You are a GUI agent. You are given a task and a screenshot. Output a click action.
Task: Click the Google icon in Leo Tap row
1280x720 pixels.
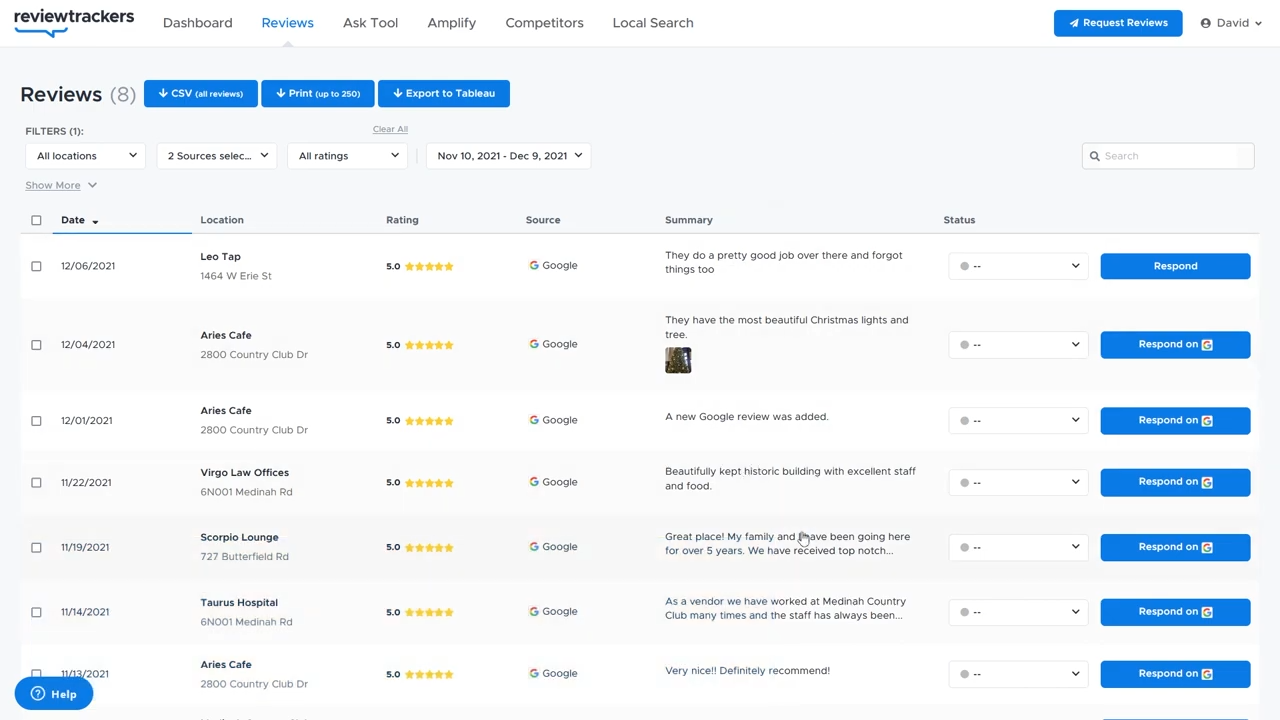coord(534,266)
